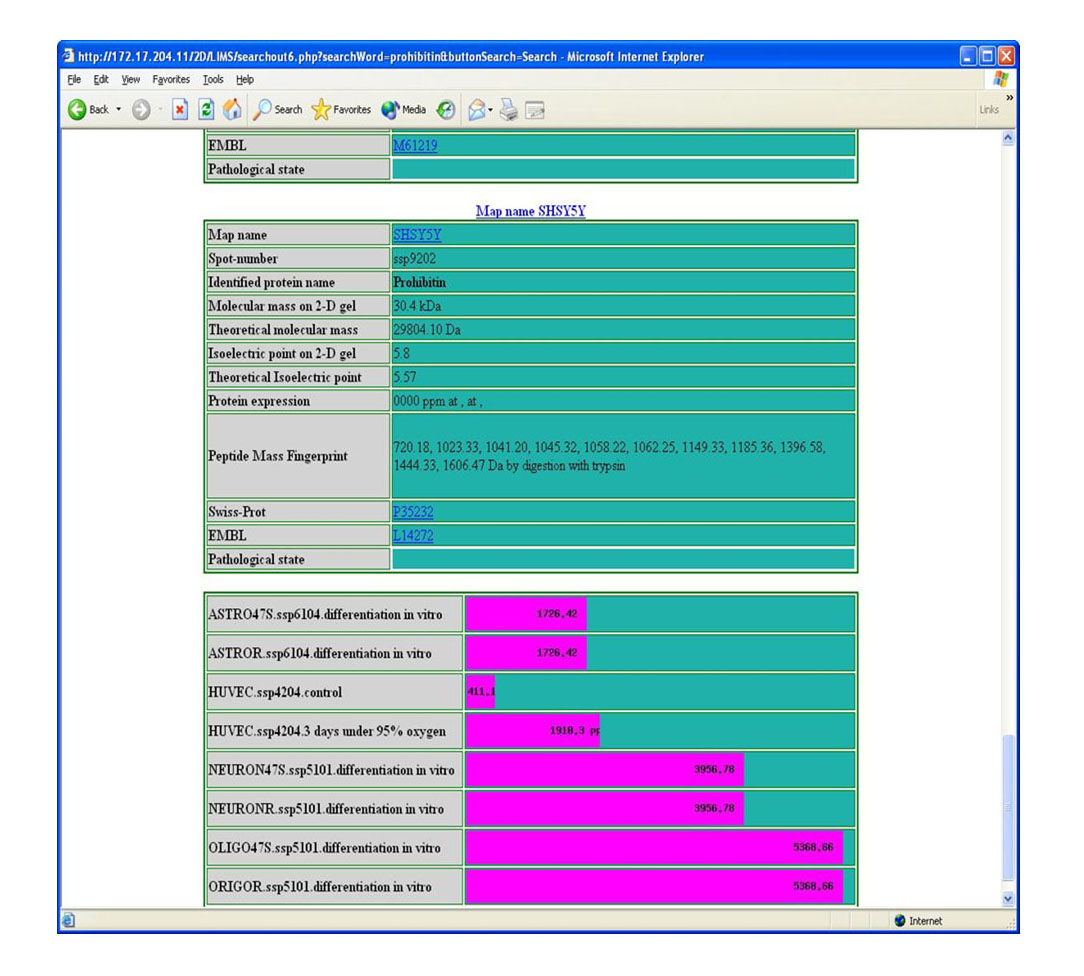Click the Internet zone globe icon
Viewport: 1084px width, 976px height.
click(899, 921)
